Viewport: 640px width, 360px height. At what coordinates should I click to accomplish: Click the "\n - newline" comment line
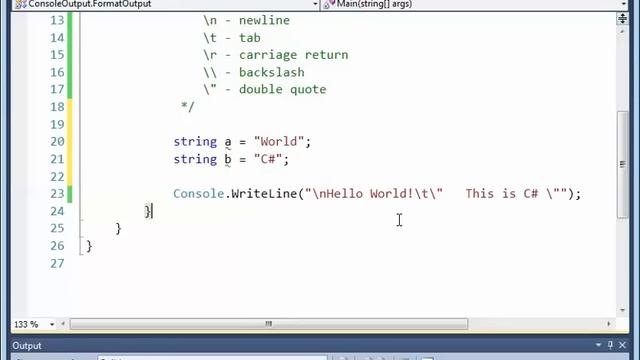coord(247,20)
